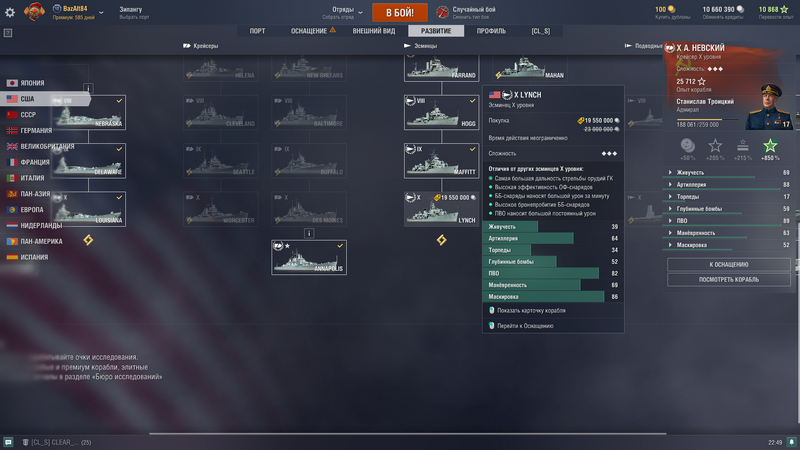Select the ANNAPOLIS cruiser card
This screenshot has height=450, width=800.
tap(309, 258)
